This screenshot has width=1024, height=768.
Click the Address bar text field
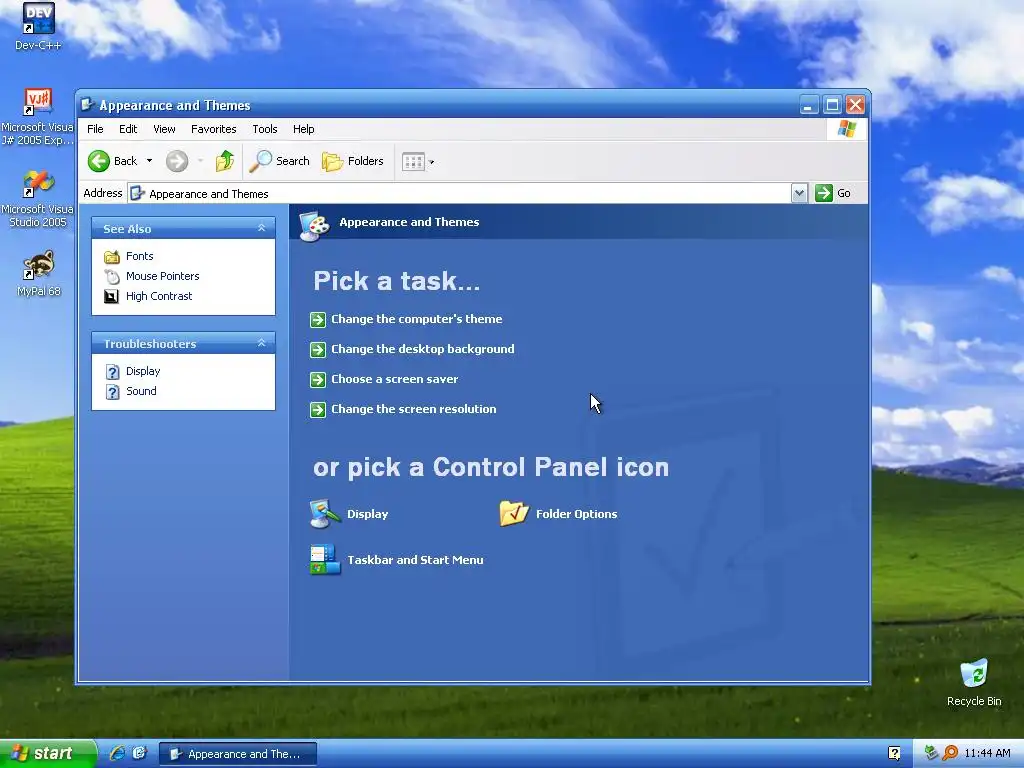click(x=459, y=193)
